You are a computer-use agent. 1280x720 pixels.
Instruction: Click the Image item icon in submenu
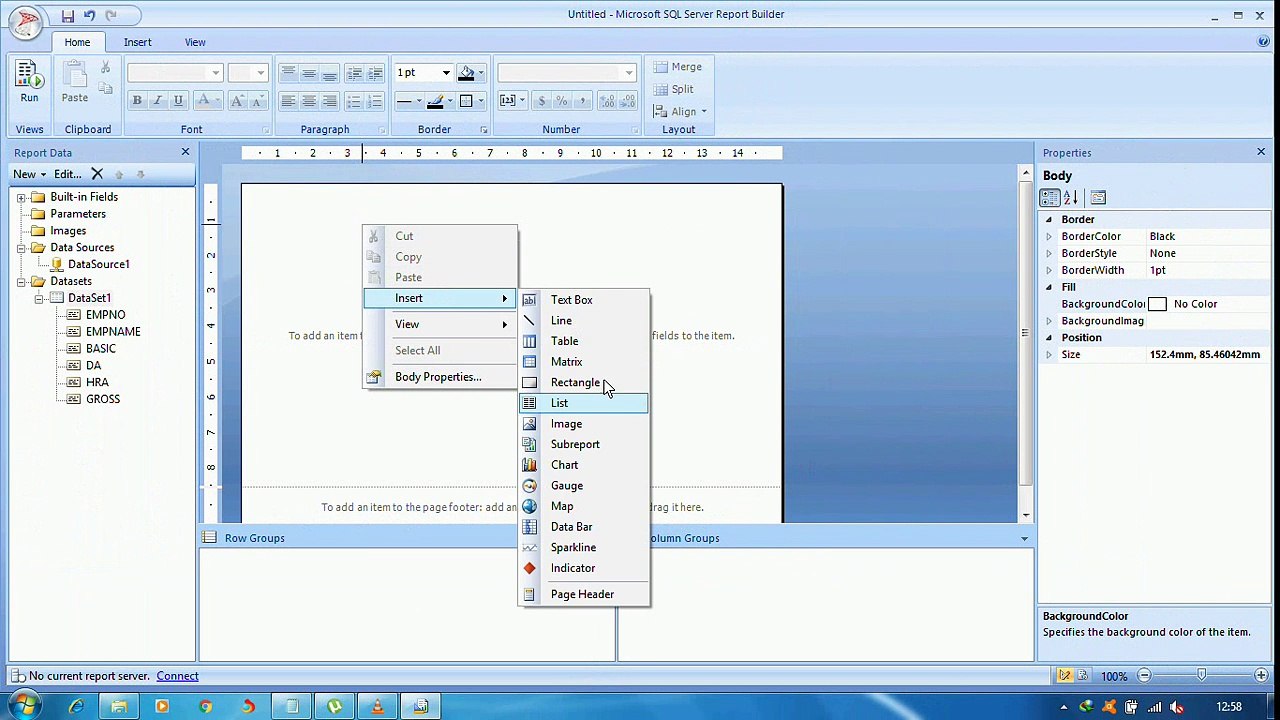pos(529,424)
